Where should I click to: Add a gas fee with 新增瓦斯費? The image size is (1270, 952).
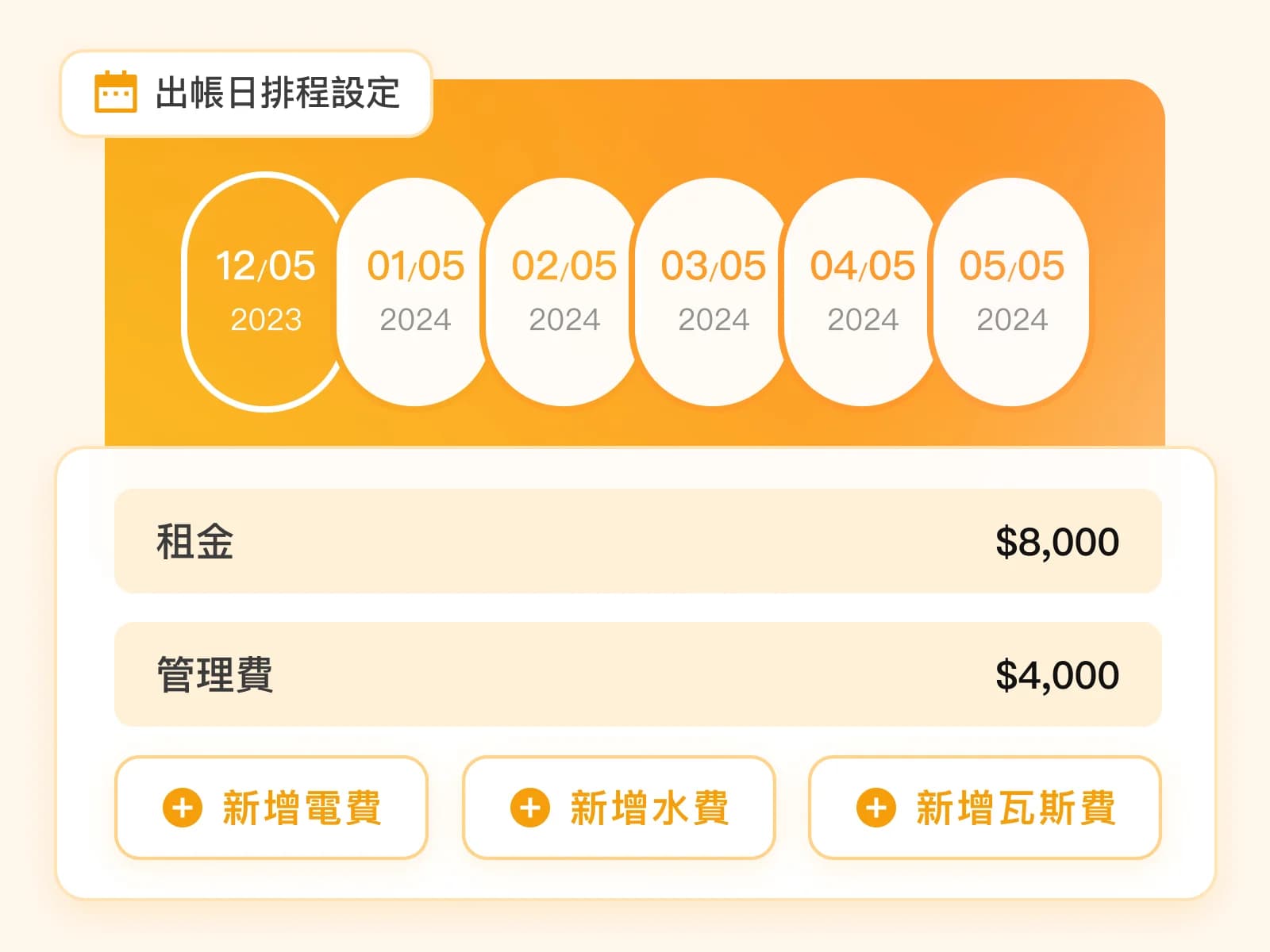coord(985,808)
